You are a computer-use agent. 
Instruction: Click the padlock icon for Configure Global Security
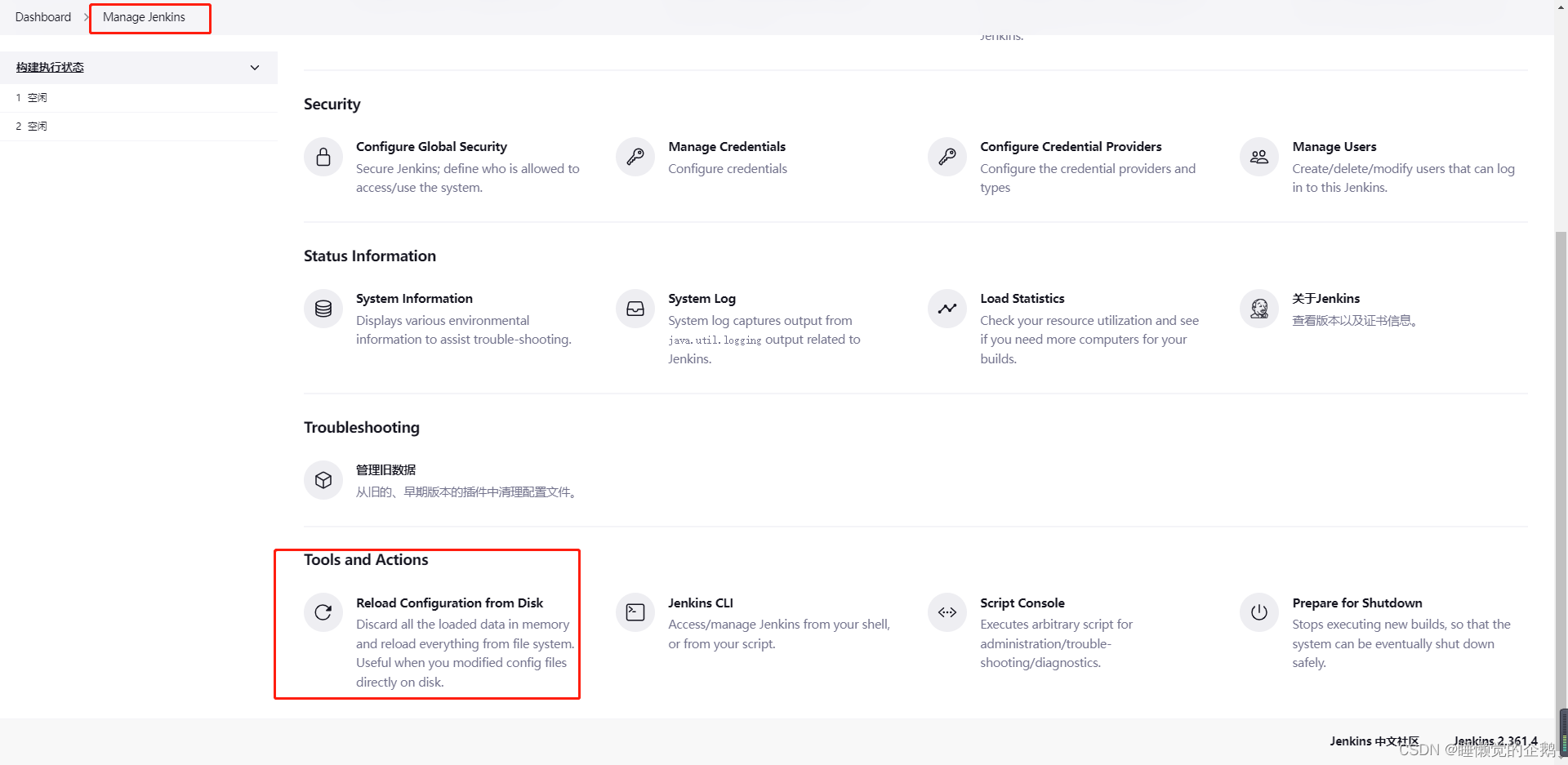click(x=323, y=157)
